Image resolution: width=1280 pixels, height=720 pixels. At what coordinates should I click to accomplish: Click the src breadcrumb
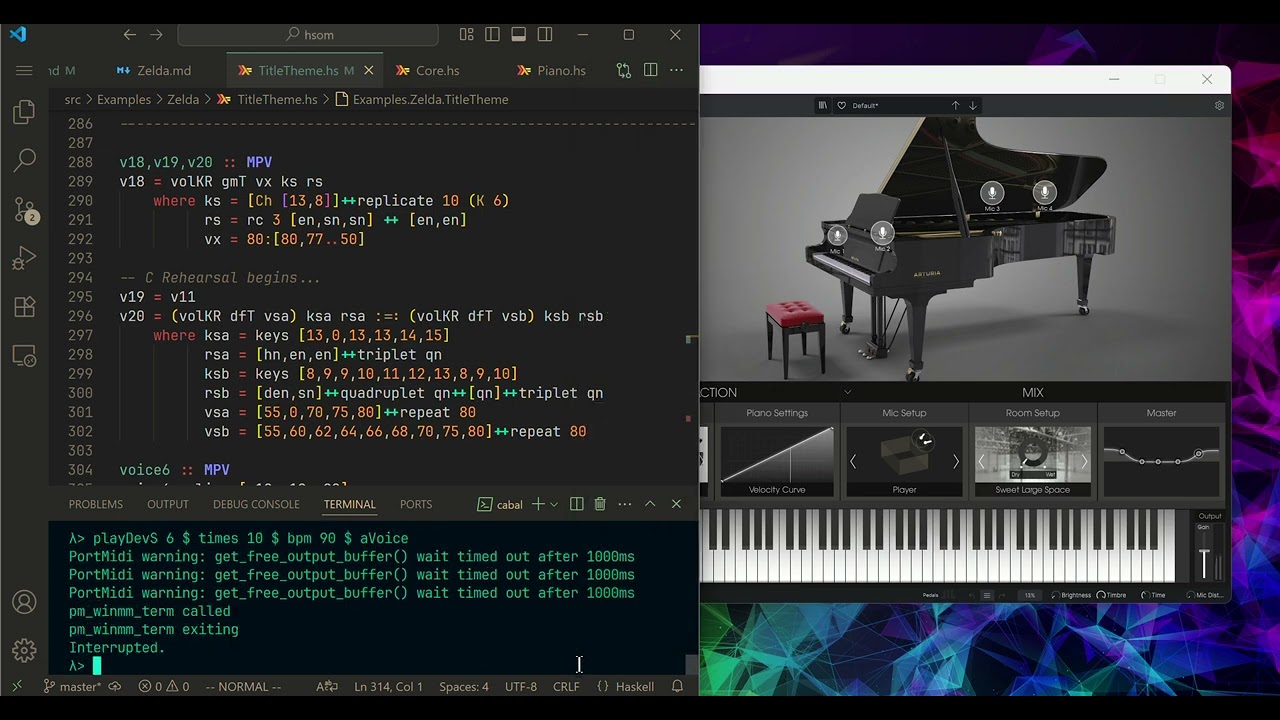pos(72,99)
